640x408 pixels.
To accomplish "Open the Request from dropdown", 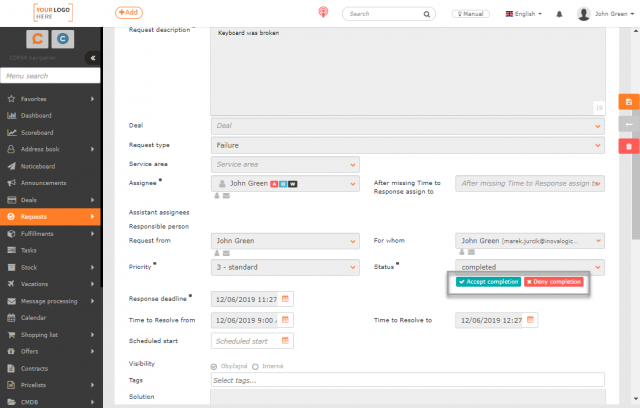I will coord(285,241).
